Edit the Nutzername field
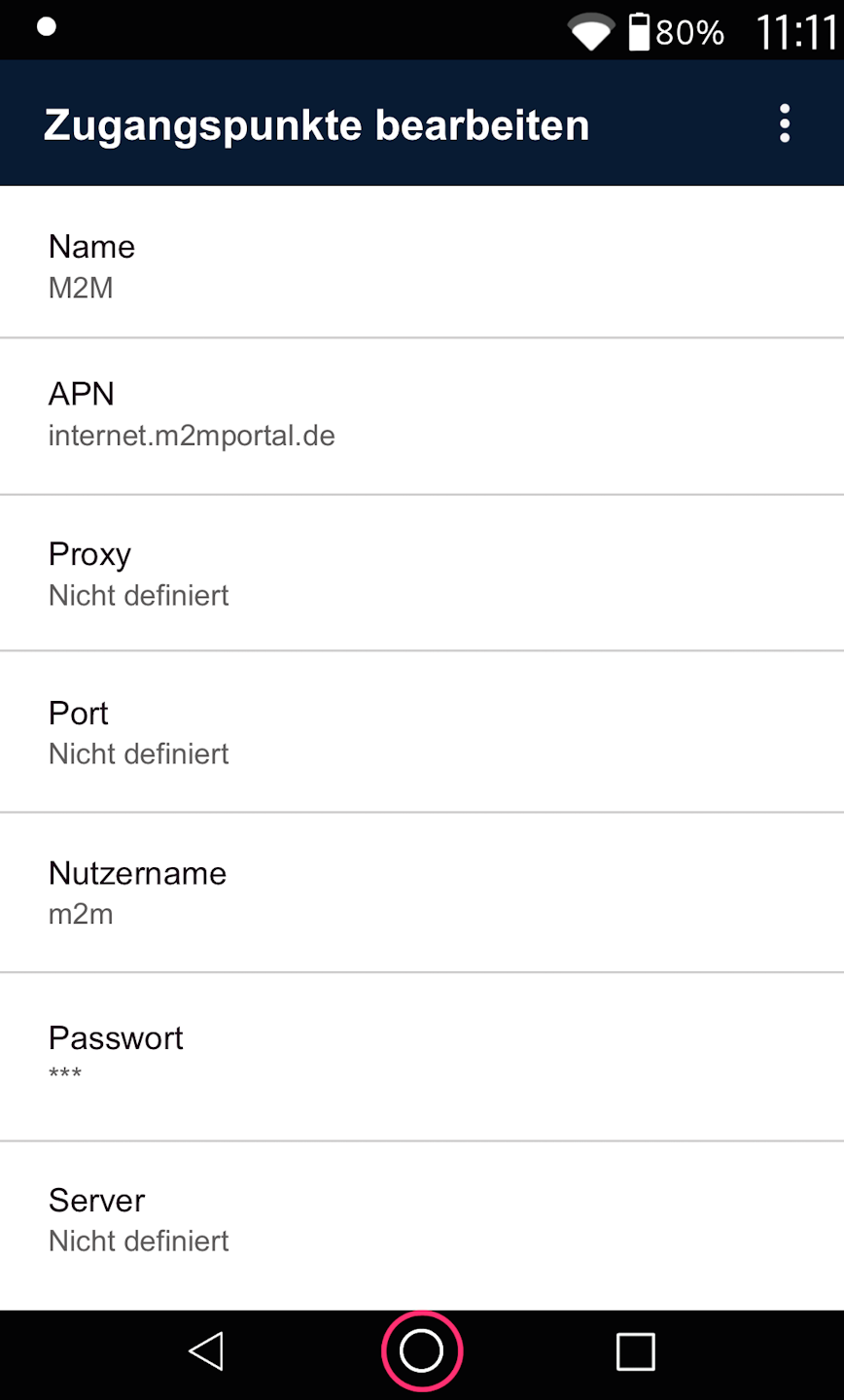Viewport: 844px width, 1400px height. [x=422, y=892]
